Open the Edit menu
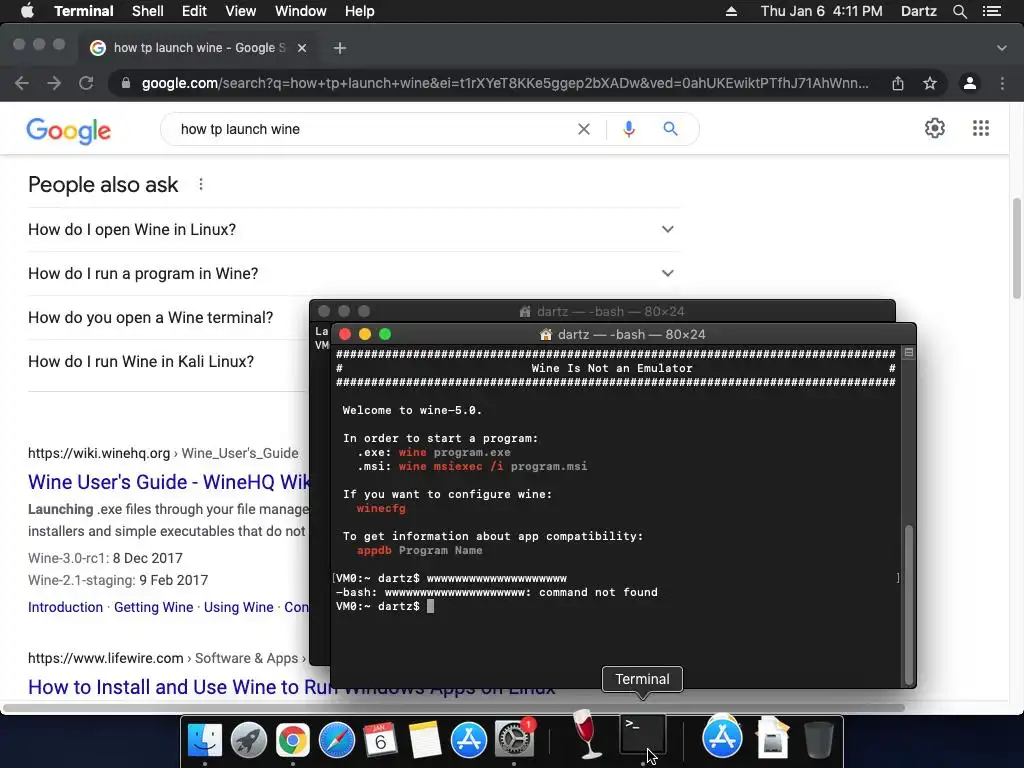The width and height of the screenshot is (1024, 768). pos(194,11)
